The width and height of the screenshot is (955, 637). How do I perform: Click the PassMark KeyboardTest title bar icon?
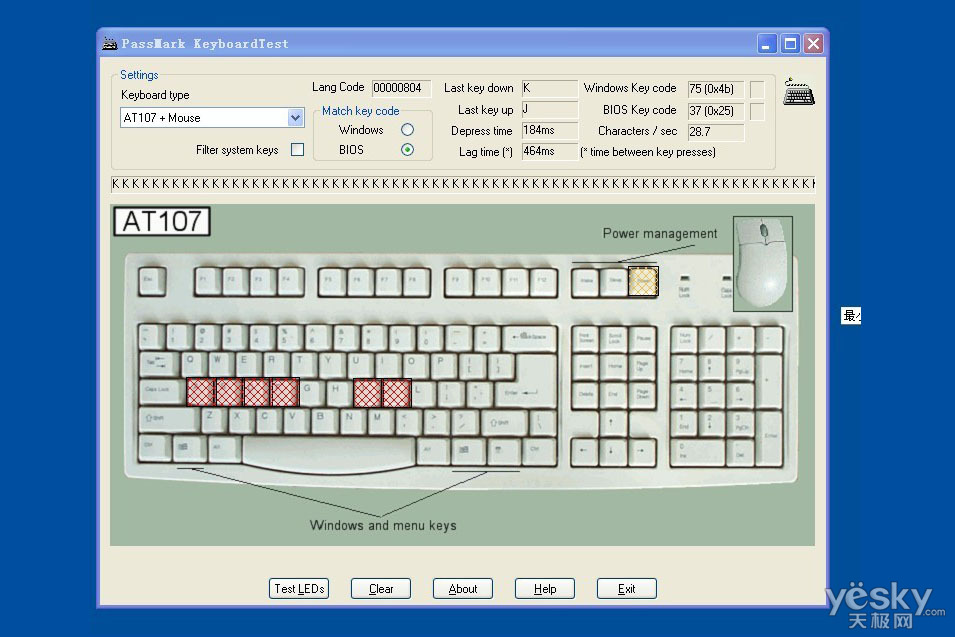[x=110, y=43]
